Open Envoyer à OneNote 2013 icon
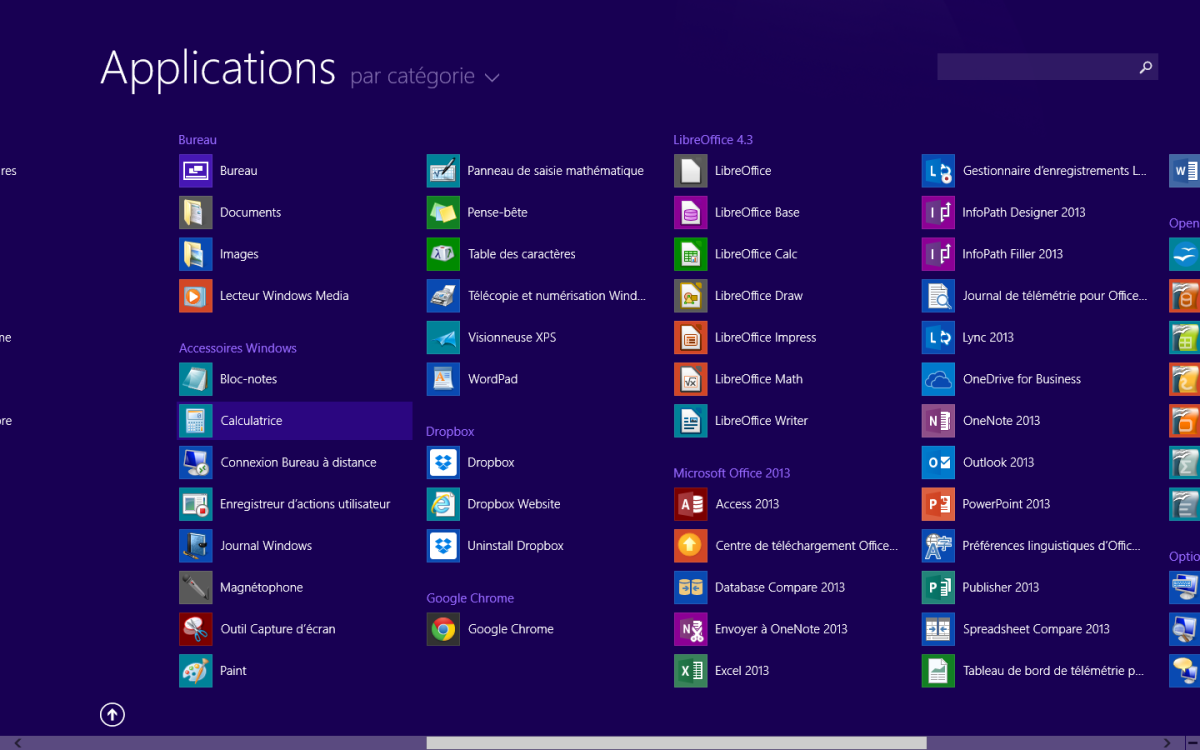Image resolution: width=1200 pixels, height=750 pixels. (691, 629)
